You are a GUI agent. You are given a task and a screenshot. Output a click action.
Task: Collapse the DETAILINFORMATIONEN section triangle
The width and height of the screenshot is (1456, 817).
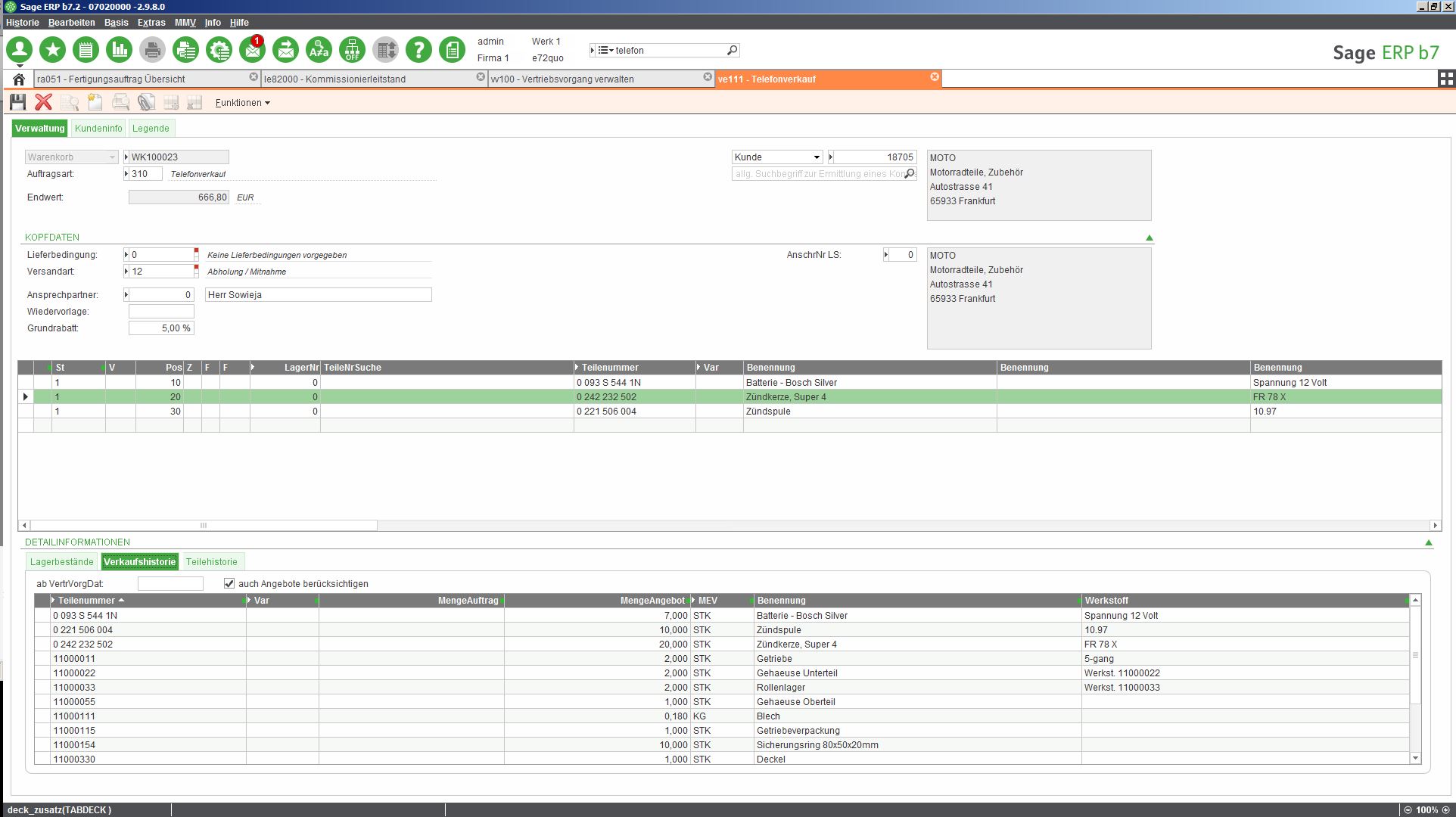[x=1429, y=542]
